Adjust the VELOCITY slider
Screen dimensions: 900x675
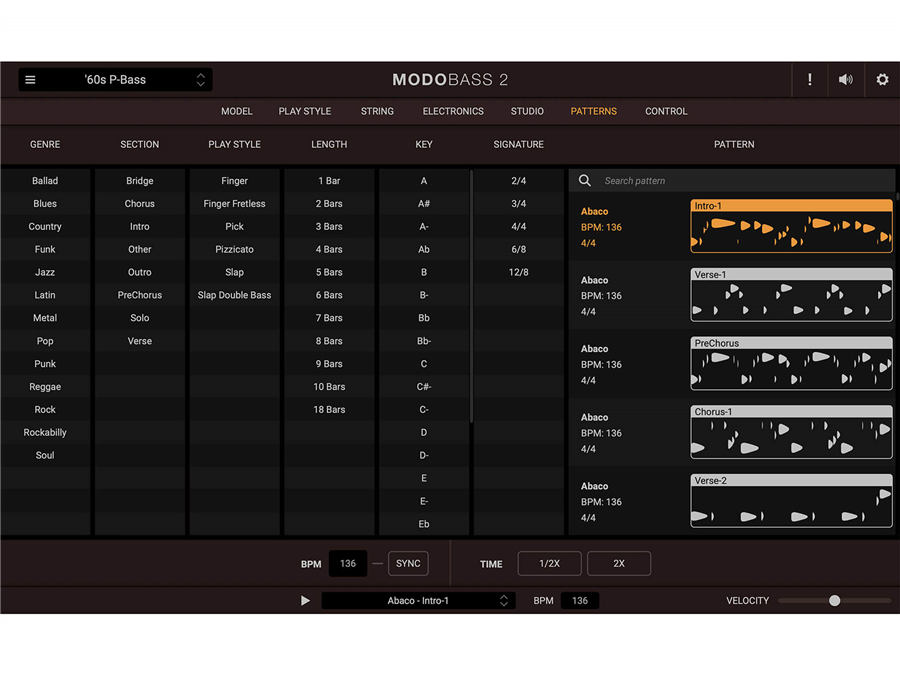tap(834, 601)
